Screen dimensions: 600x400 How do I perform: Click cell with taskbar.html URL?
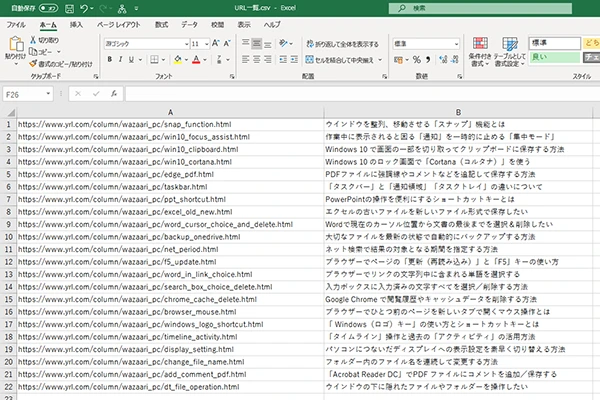point(170,187)
